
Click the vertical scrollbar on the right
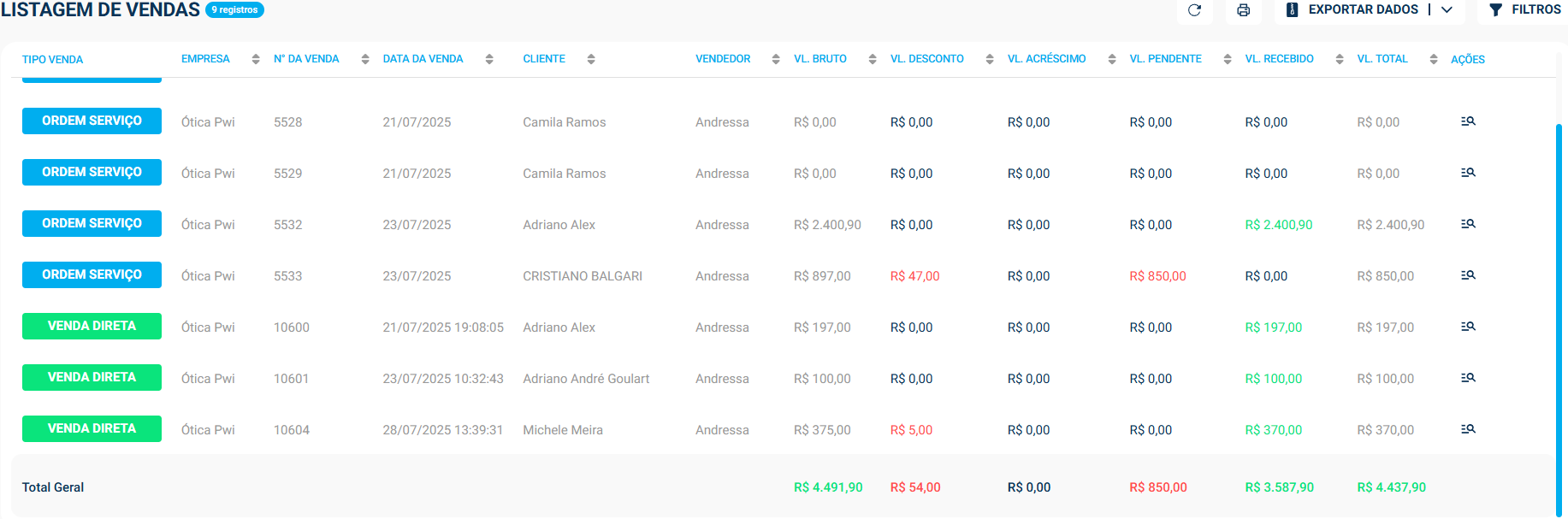pos(1559,316)
